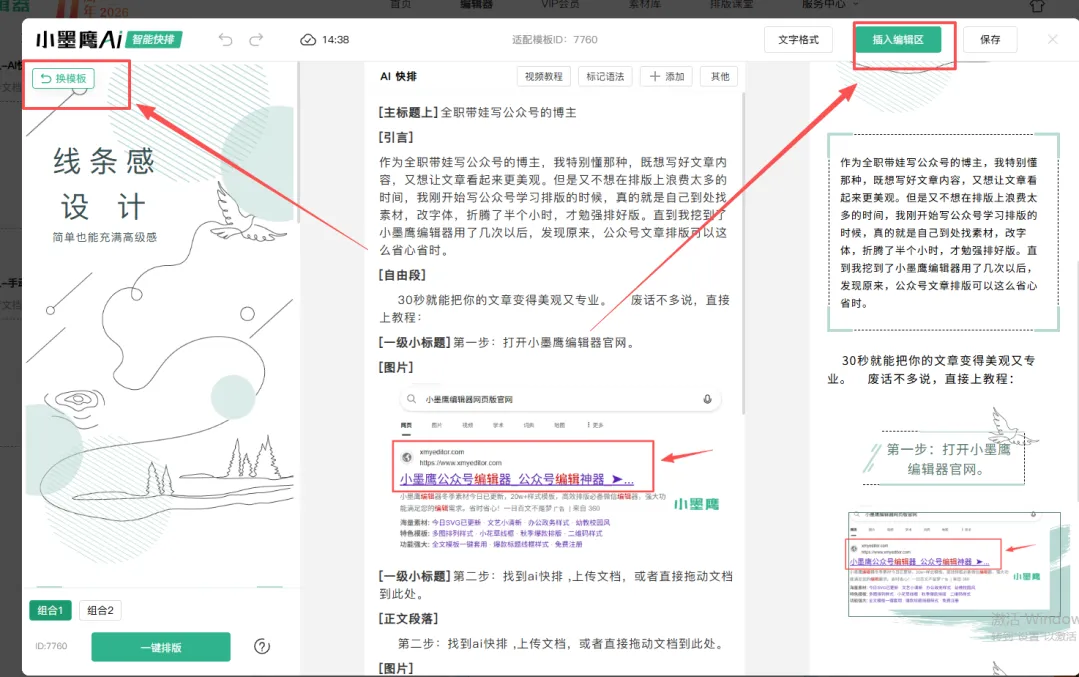Click the first [图片] tag
The image size is (1079, 677).
396,367
